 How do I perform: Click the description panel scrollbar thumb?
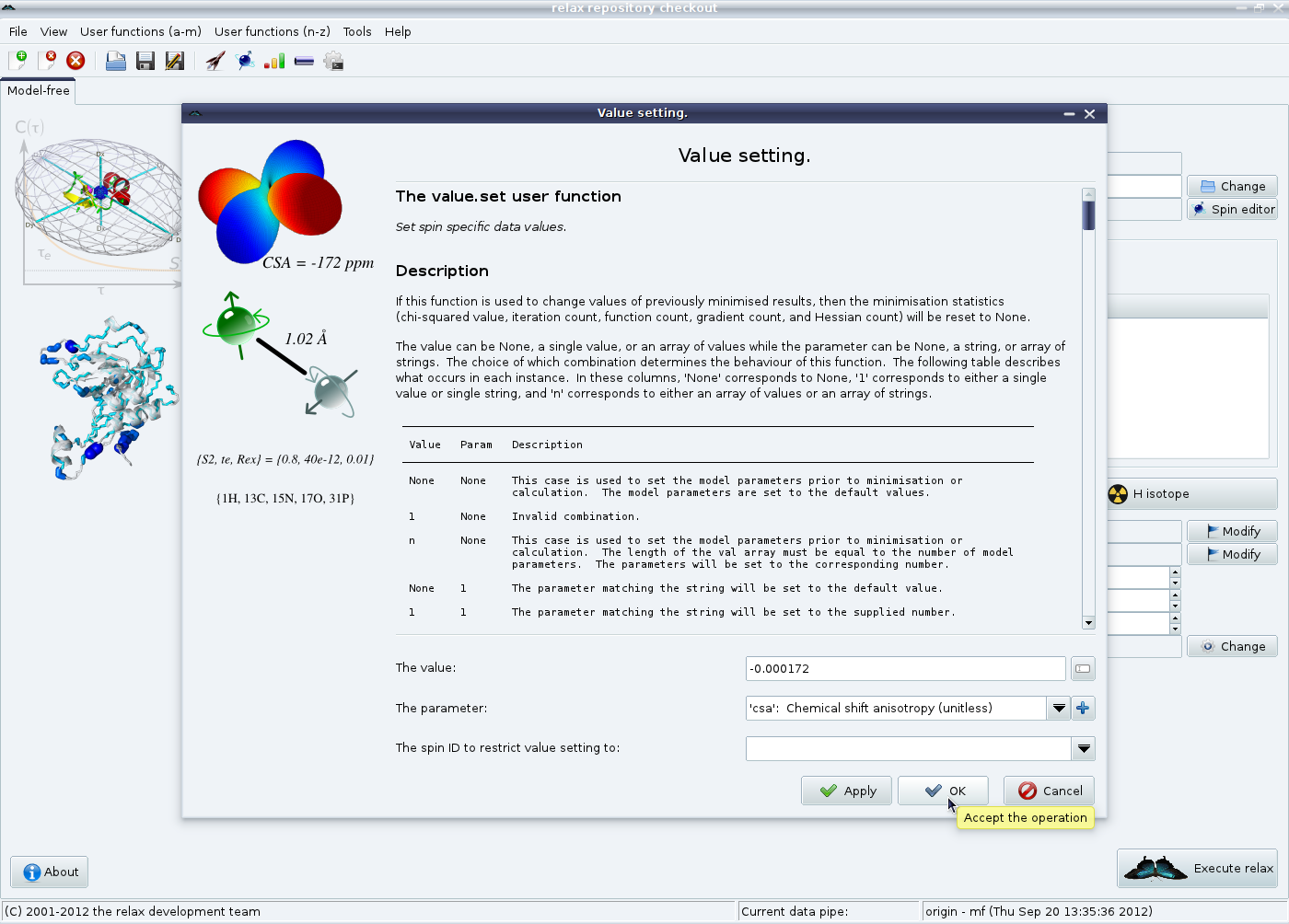tap(1088, 215)
